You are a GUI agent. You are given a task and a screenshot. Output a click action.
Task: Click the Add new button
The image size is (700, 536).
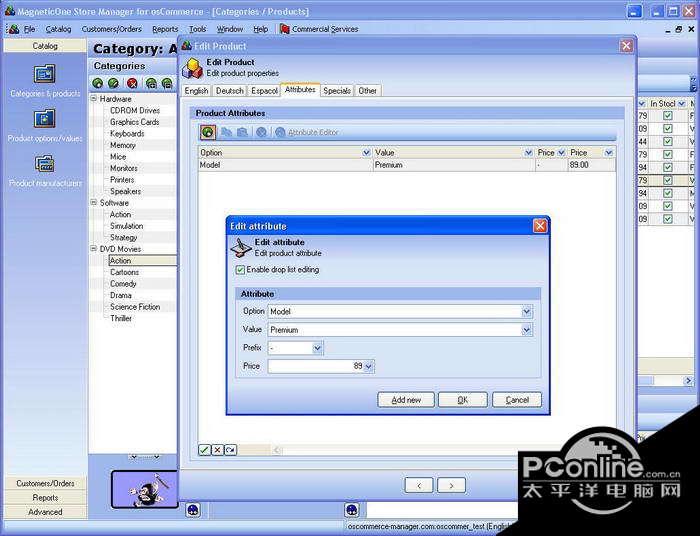coord(406,400)
